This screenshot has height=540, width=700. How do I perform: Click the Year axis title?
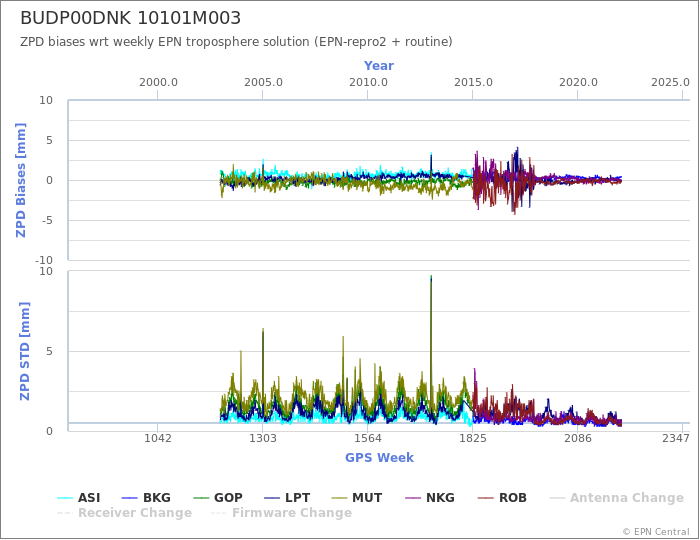pos(379,66)
